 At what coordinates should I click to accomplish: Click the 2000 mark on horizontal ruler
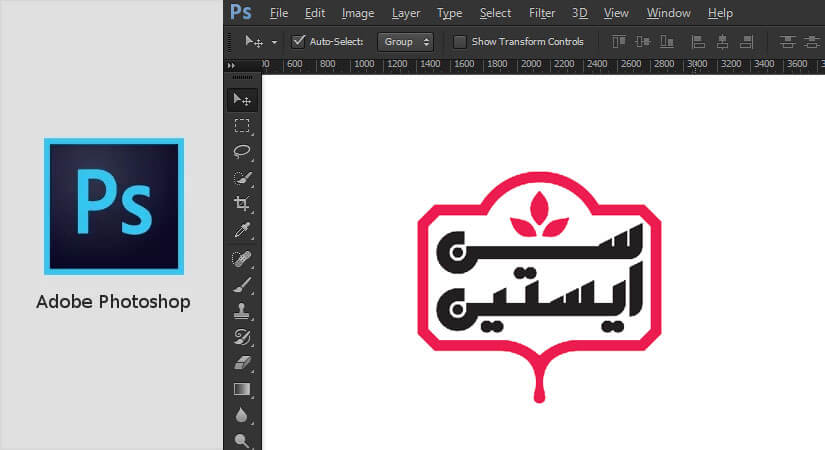(x=531, y=64)
